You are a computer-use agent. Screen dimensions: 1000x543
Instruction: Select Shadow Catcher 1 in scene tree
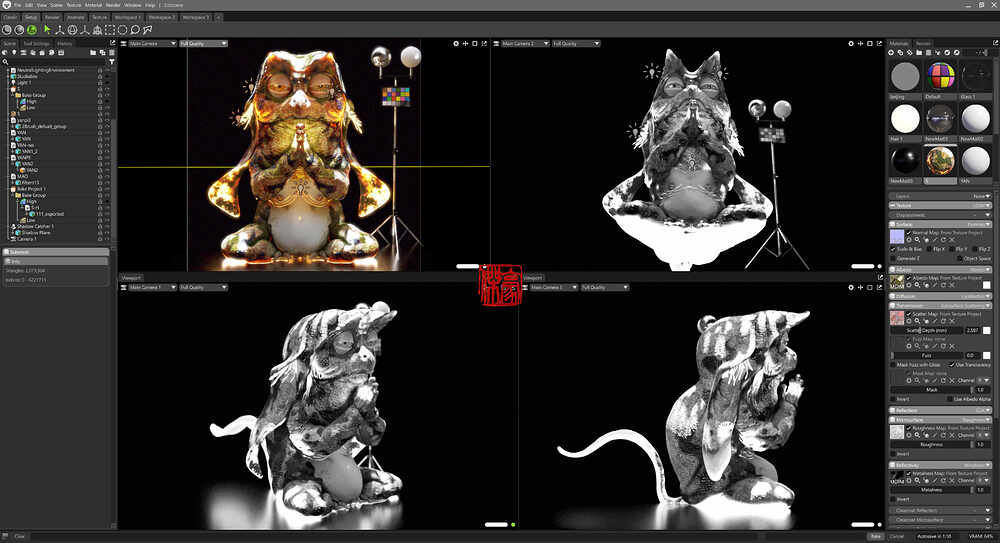pos(35,227)
